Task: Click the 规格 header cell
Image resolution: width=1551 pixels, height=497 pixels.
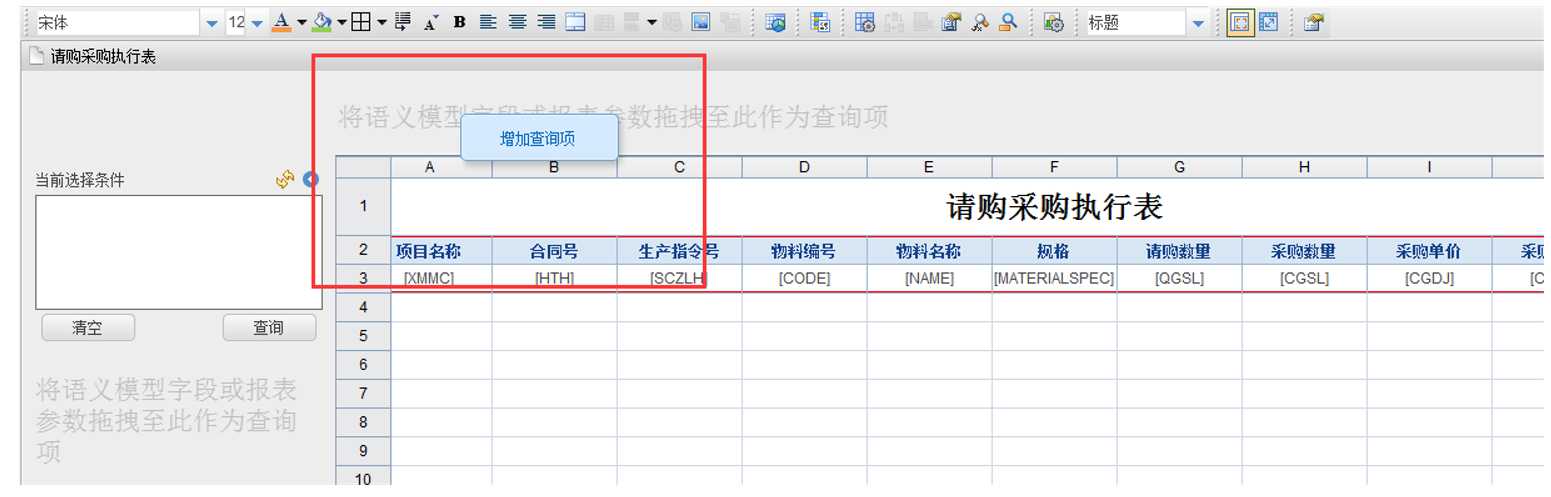Action: pos(1054,251)
